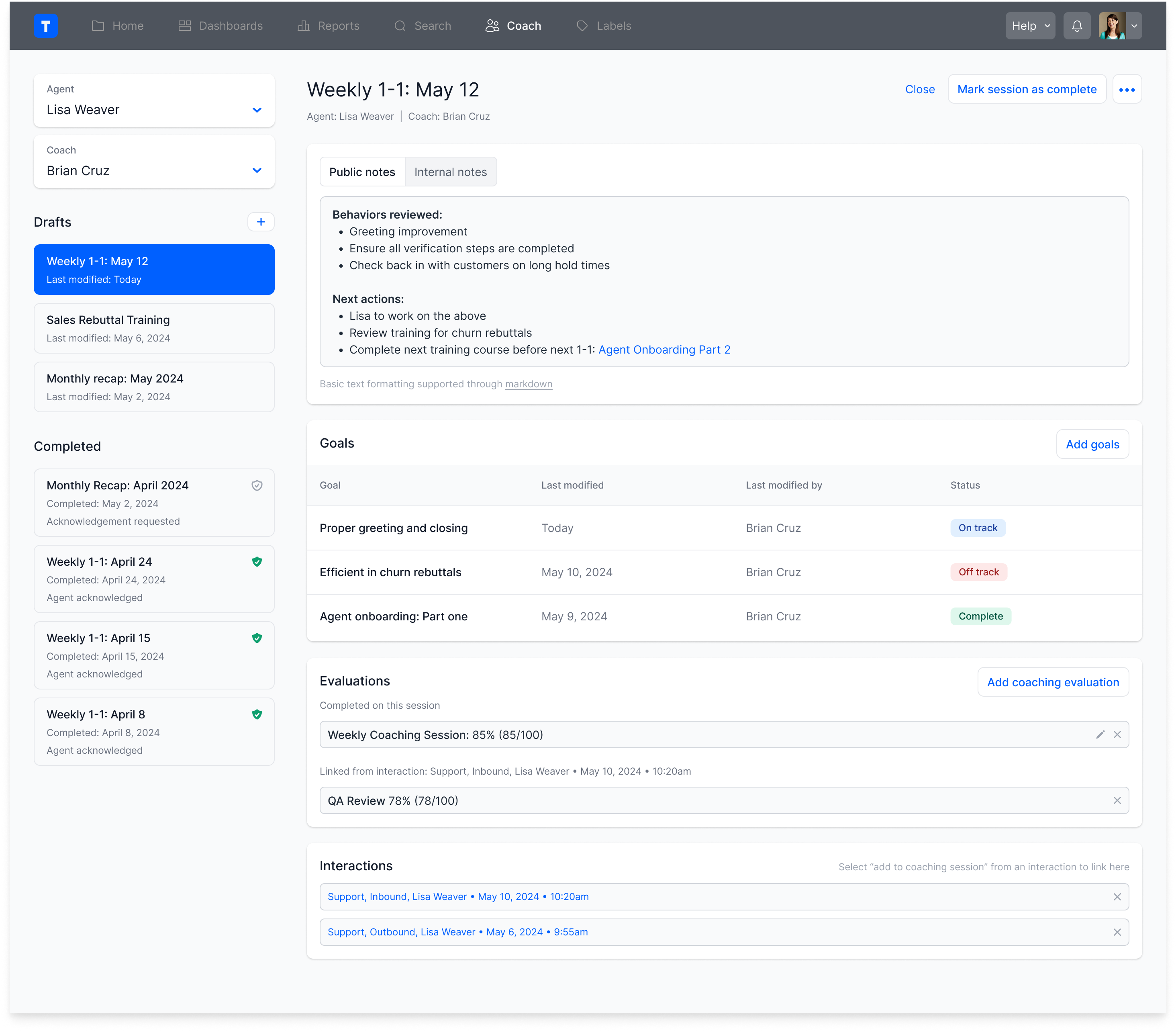
Task: Click the notifications bell icon
Action: 1076,26
